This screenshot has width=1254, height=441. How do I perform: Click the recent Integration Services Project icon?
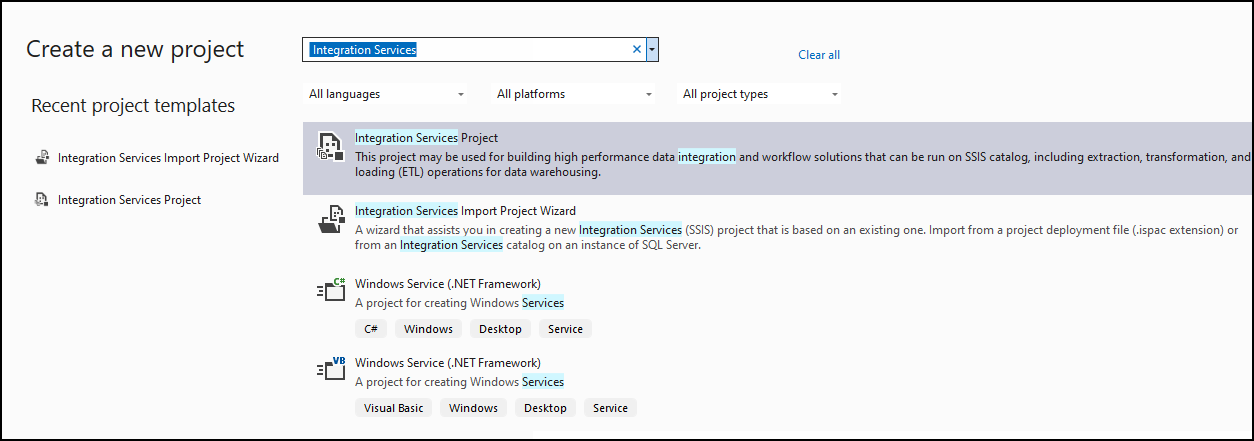click(x=42, y=200)
